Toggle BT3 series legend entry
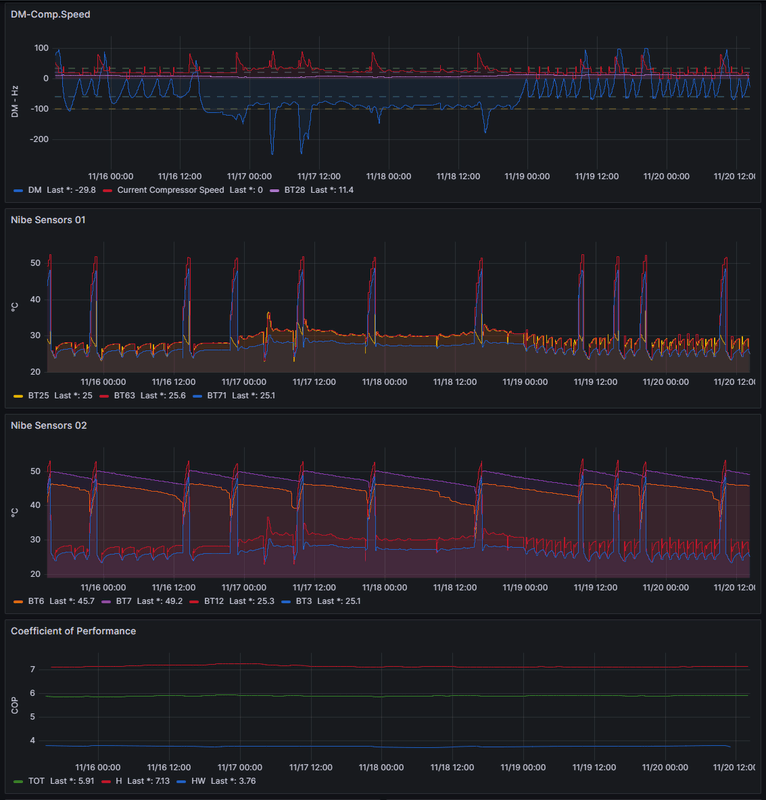The width and height of the screenshot is (766, 800). point(304,601)
